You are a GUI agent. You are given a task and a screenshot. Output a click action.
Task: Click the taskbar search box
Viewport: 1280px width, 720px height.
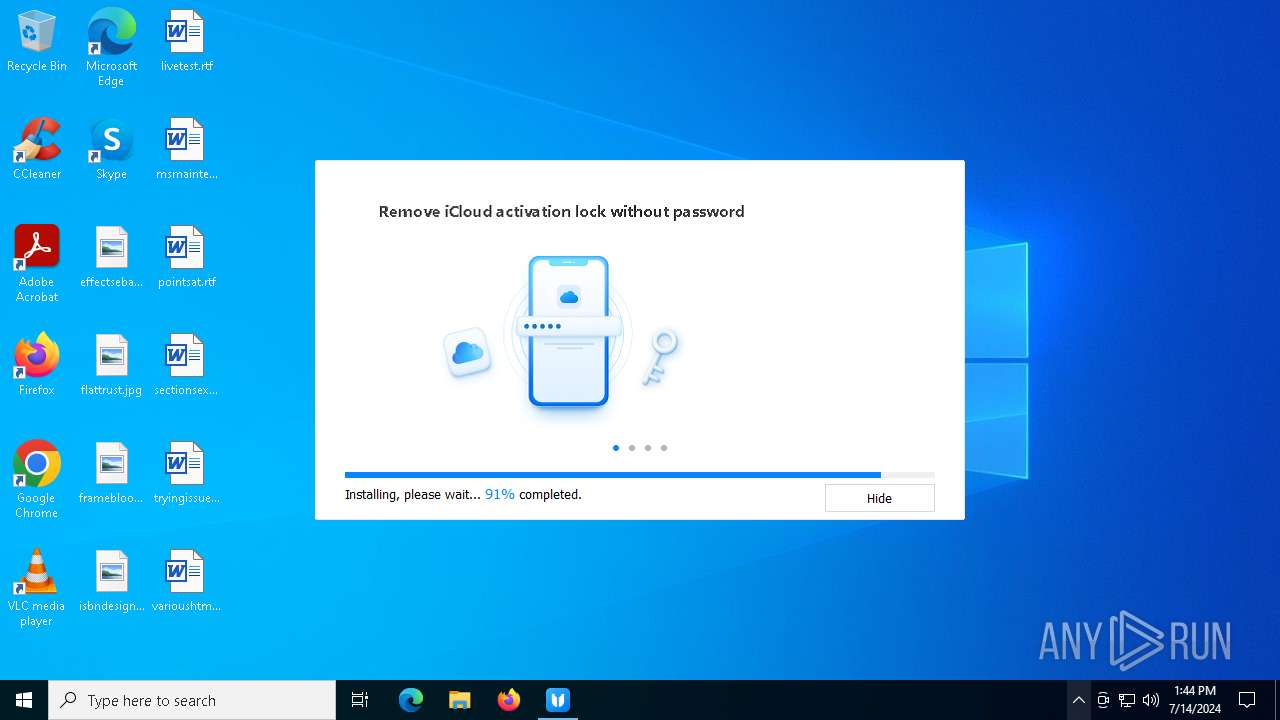point(192,700)
